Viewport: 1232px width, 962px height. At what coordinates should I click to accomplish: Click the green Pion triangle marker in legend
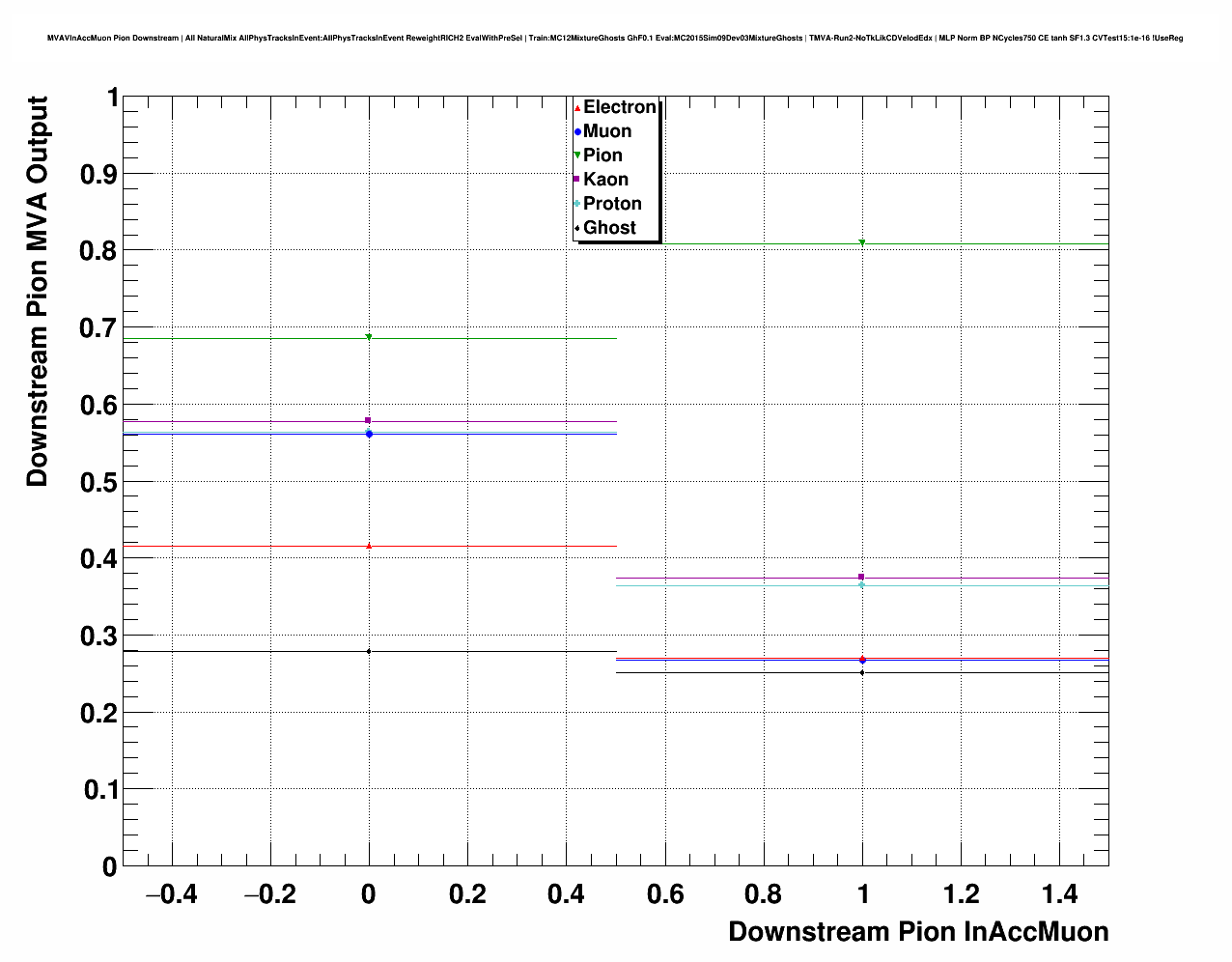pos(577,156)
